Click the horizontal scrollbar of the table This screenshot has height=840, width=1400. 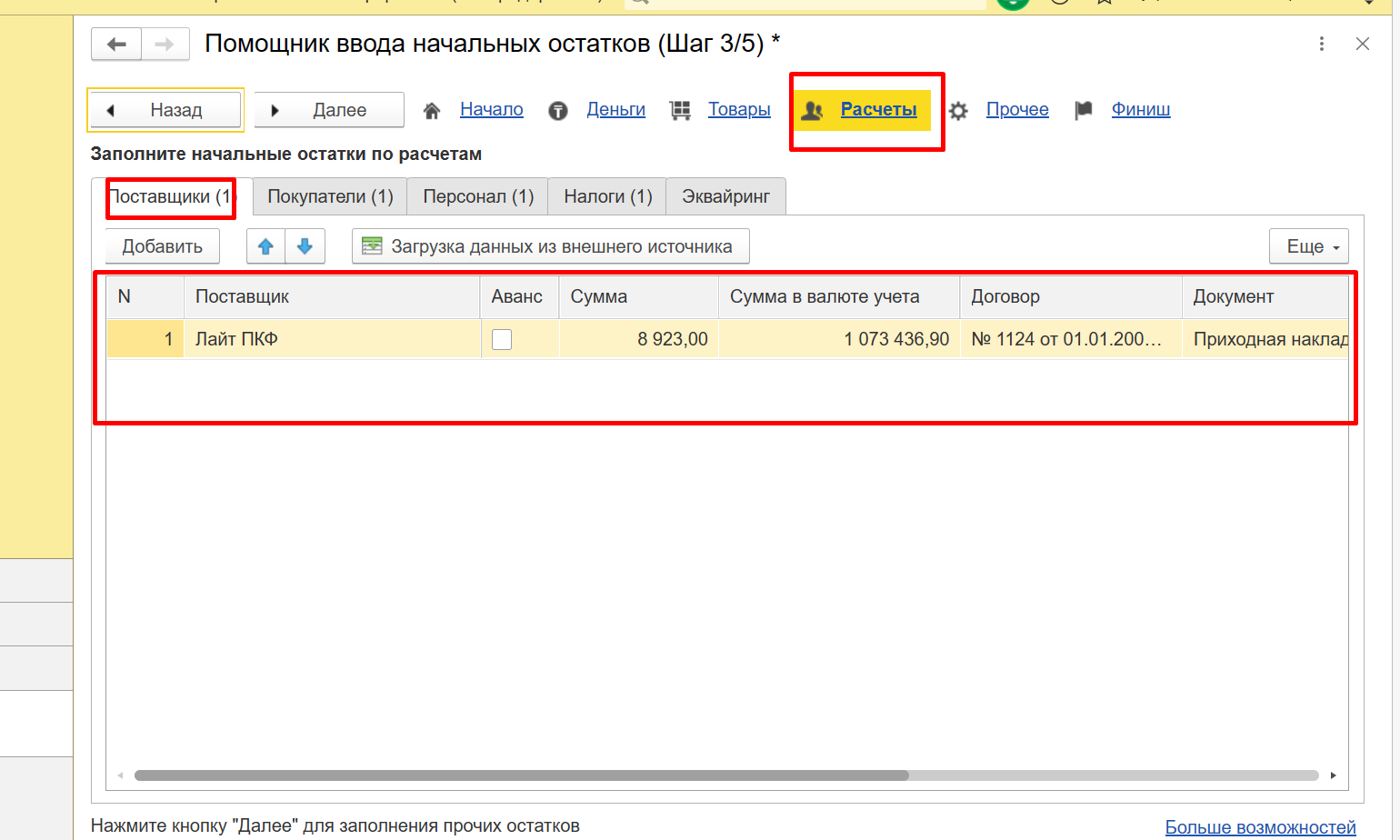[x=521, y=775]
